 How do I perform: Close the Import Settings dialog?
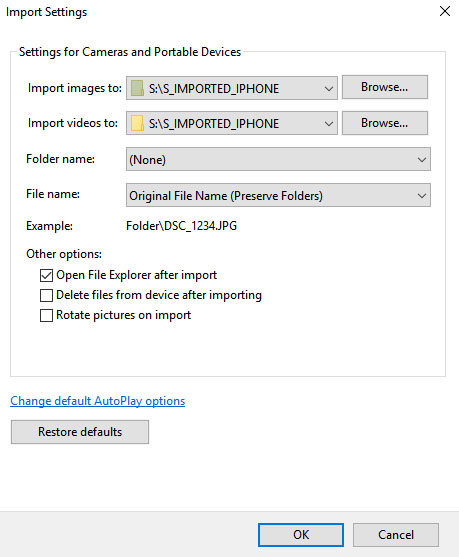[445, 11]
